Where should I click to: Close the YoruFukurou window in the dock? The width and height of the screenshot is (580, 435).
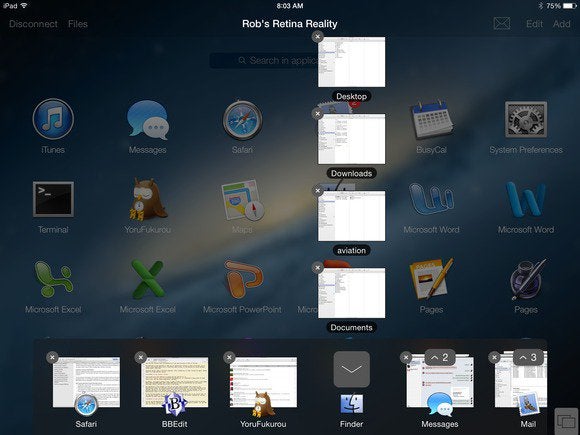tap(229, 357)
